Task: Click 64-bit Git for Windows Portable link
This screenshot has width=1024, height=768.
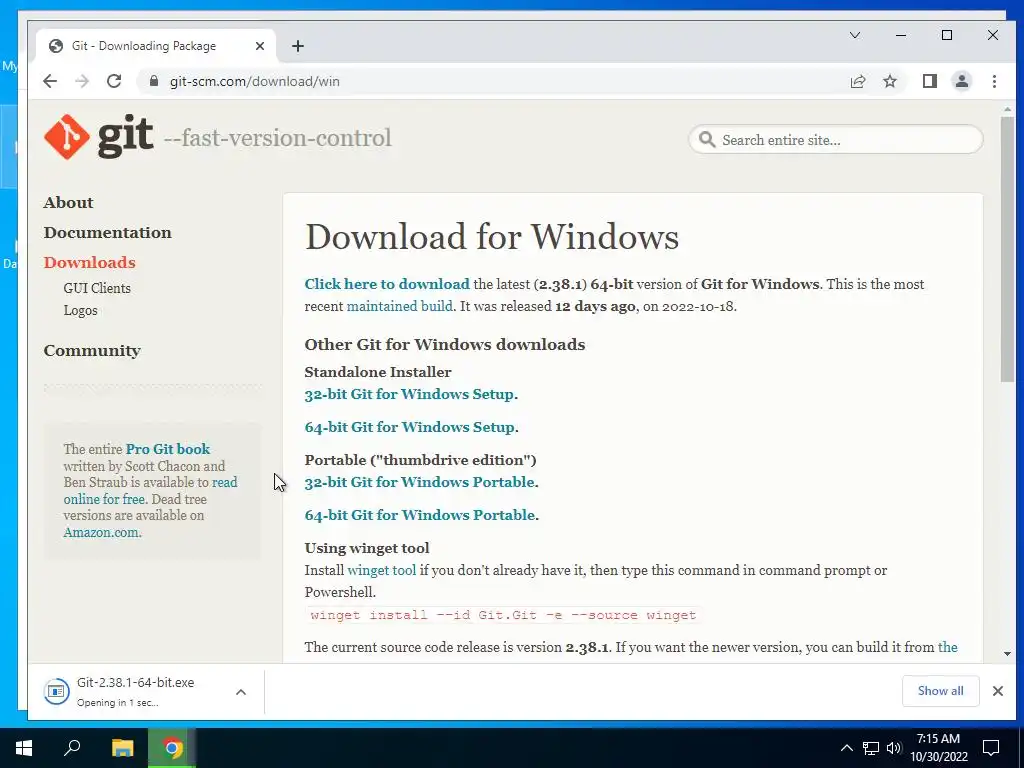Action: pyautogui.click(x=420, y=515)
